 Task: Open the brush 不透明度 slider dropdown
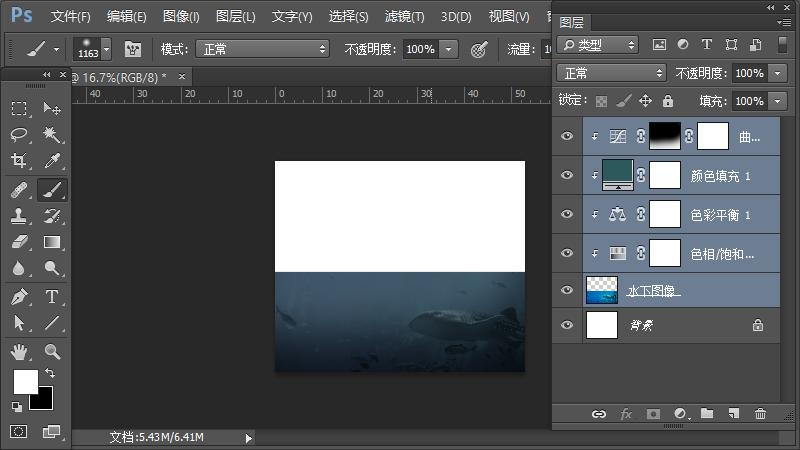click(448, 49)
